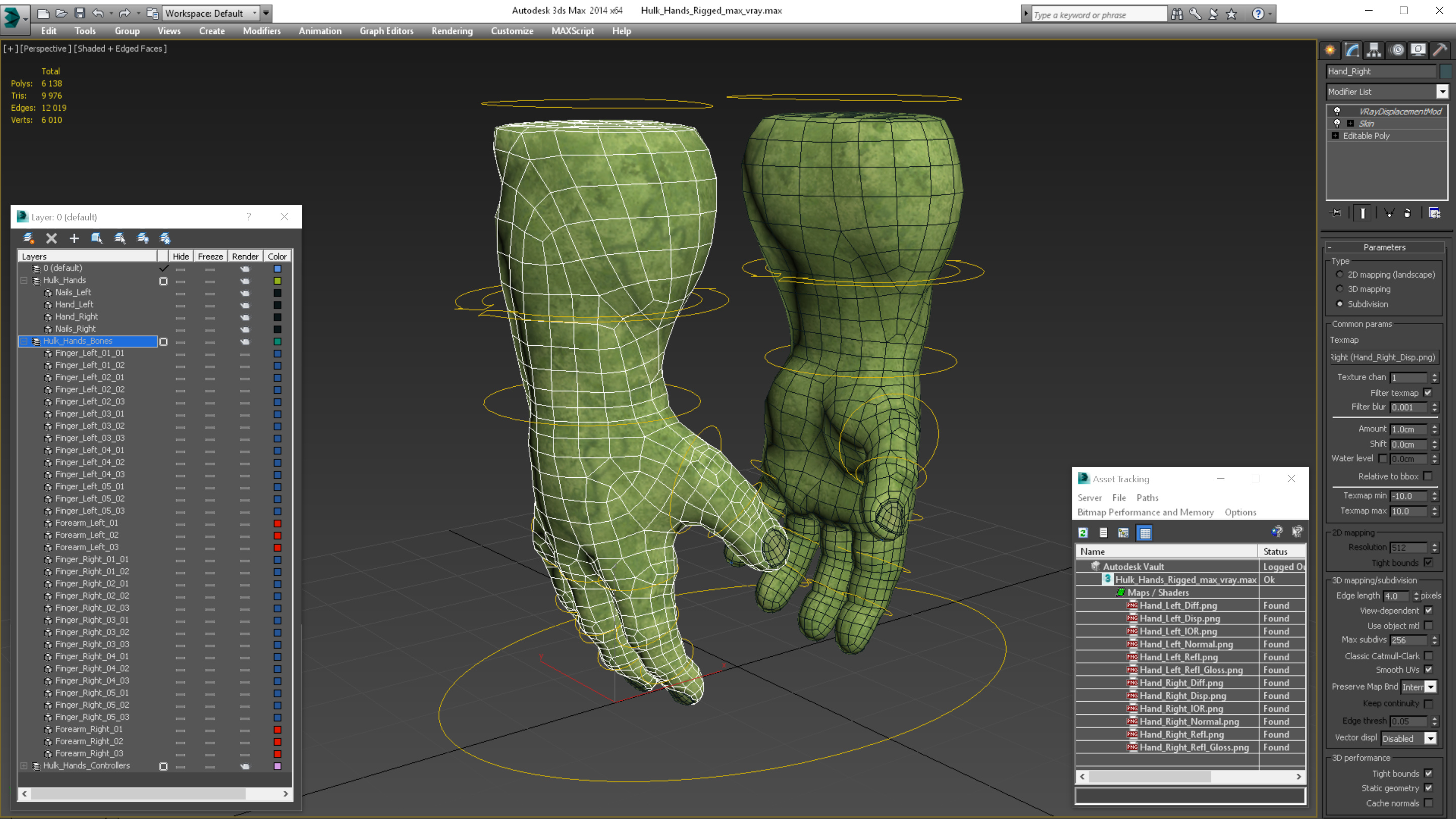Toggle Smooth UVs checkbox
1456x819 pixels.
pos(1428,669)
